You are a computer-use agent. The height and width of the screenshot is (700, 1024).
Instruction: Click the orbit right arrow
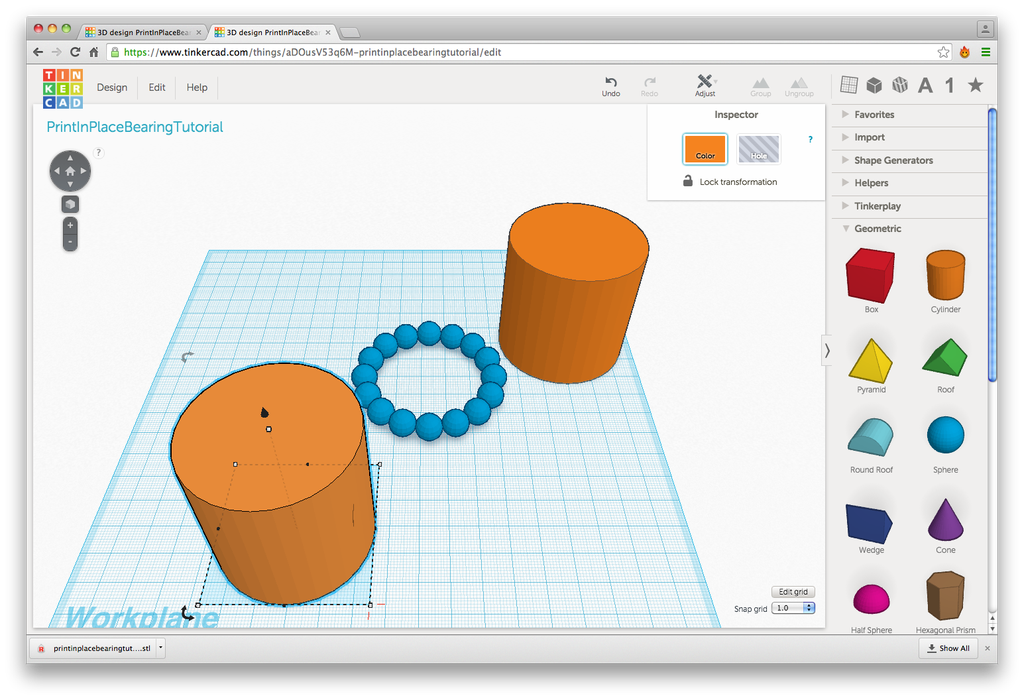(84, 171)
